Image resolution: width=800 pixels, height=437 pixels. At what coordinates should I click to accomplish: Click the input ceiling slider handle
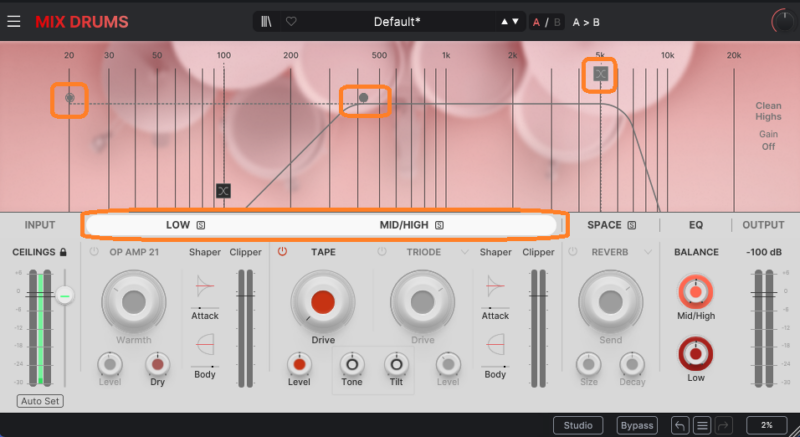(x=65, y=295)
